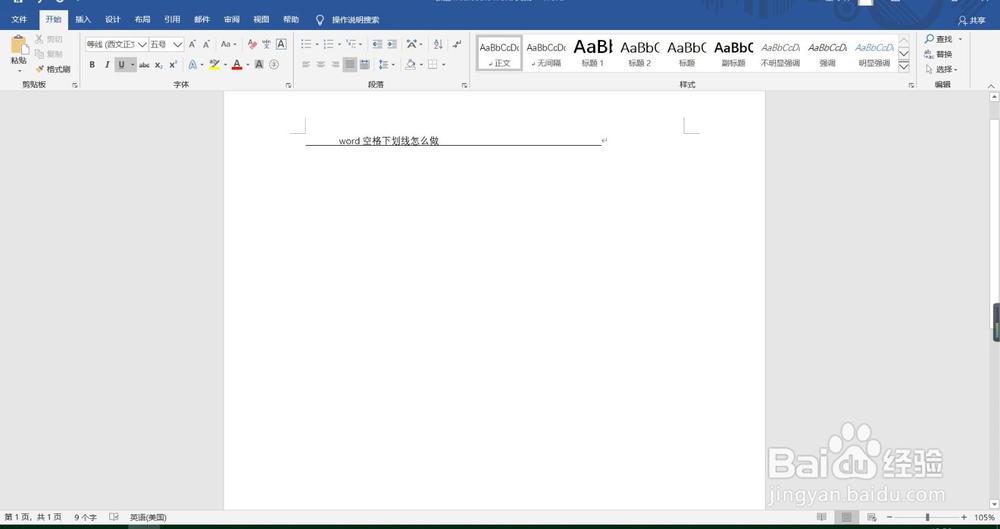Click the 9 个字 word count
1000x529 pixels.
click(85, 517)
